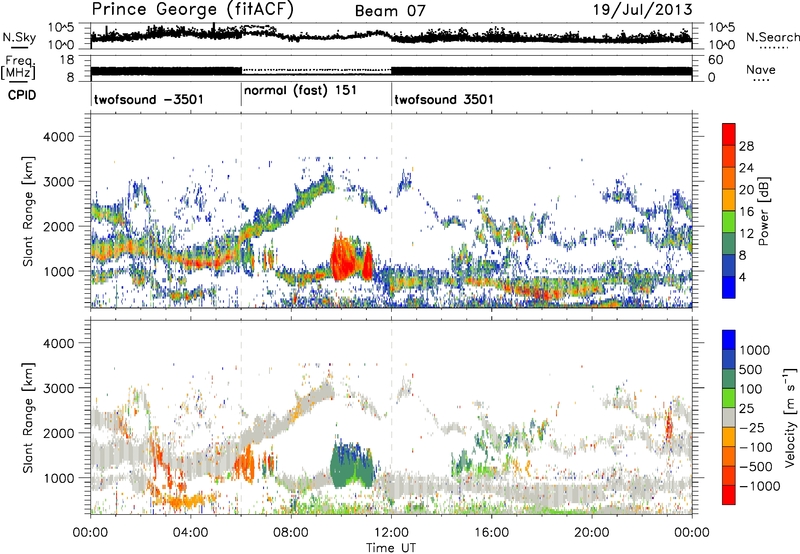Click the '08:00' time axis label
Image resolution: width=800 pixels, height=554 pixels.
(291, 532)
